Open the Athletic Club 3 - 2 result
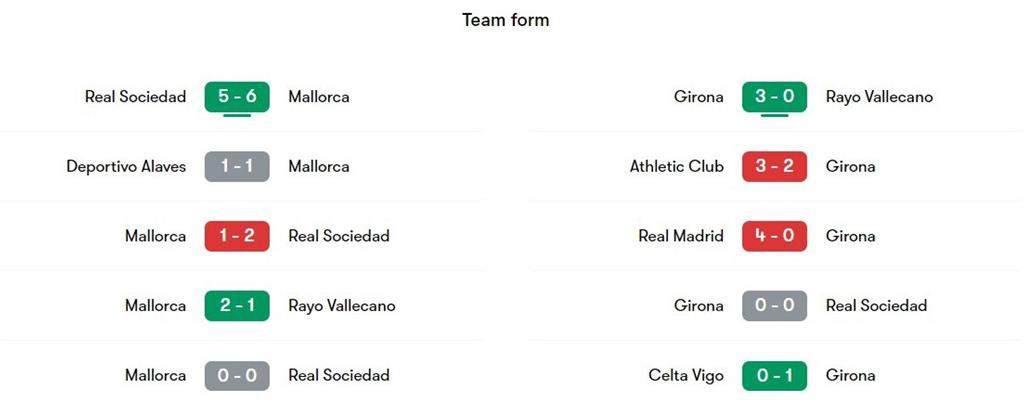Image resolution: width=1024 pixels, height=415 pixels. click(x=775, y=167)
